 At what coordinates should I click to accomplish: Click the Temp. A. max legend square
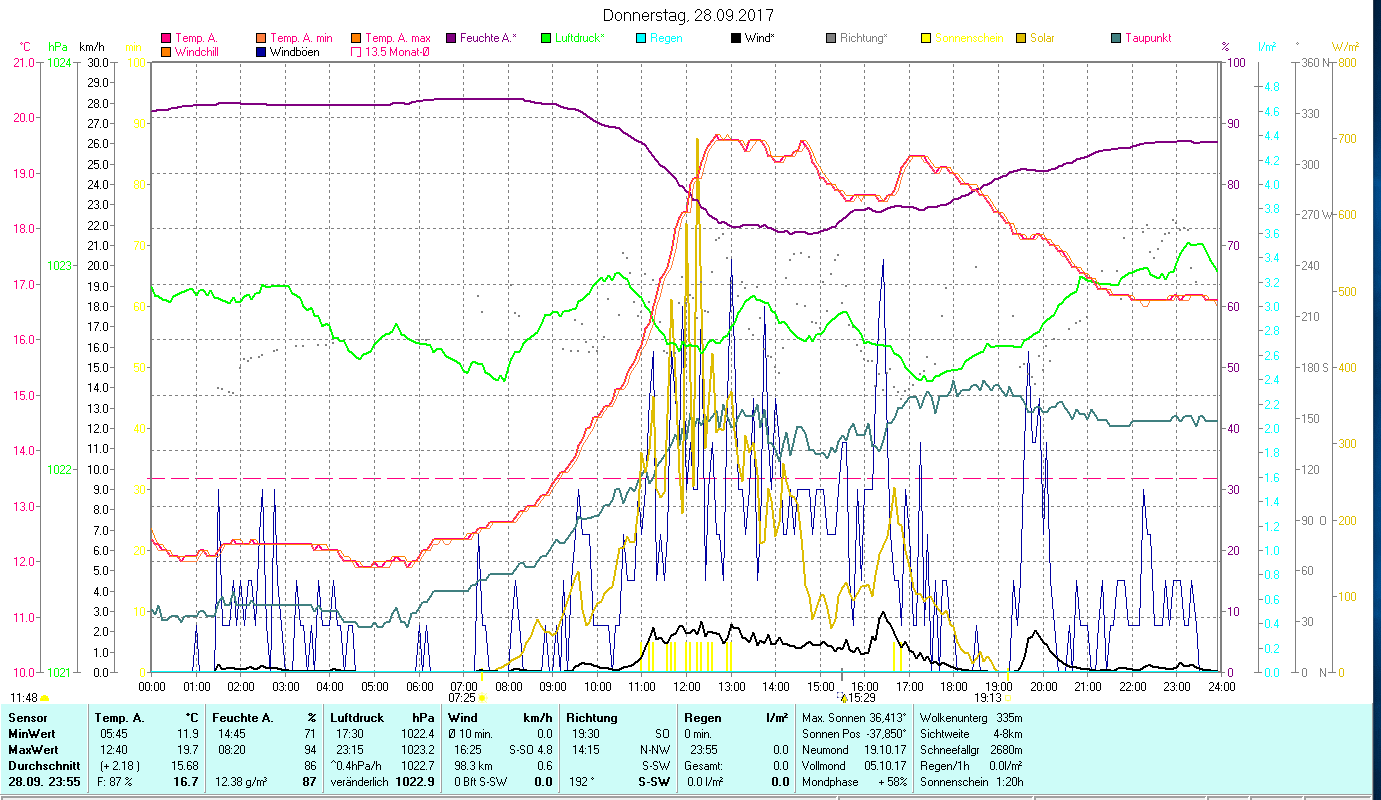[x=356, y=38]
